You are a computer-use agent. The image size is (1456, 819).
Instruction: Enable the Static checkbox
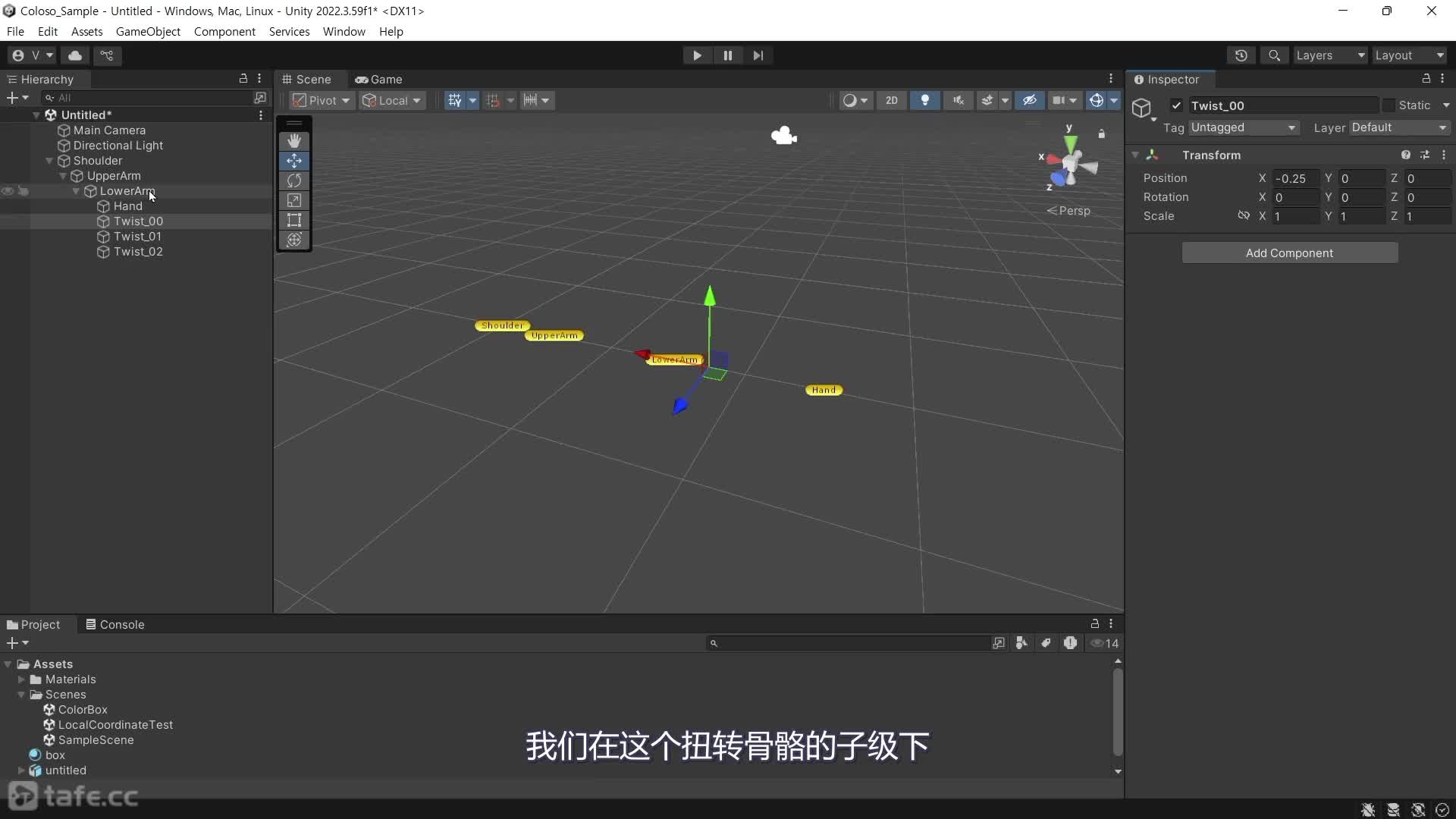coord(1389,105)
